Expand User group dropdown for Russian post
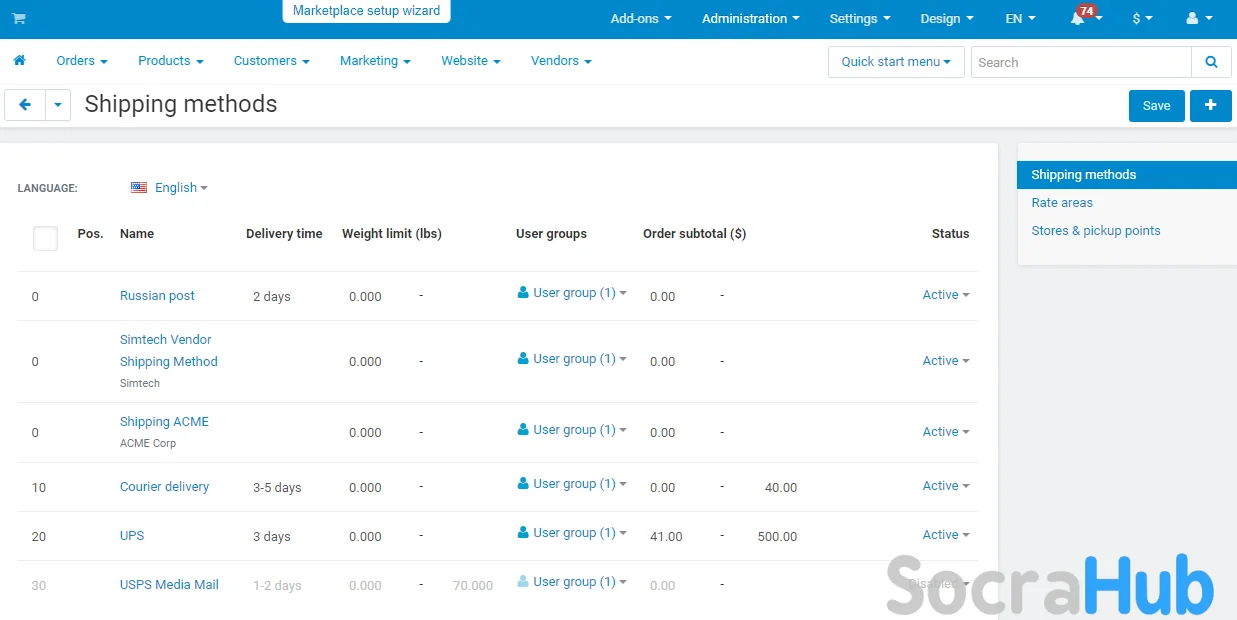This screenshot has height=620, width=1237. click(573, 293)
